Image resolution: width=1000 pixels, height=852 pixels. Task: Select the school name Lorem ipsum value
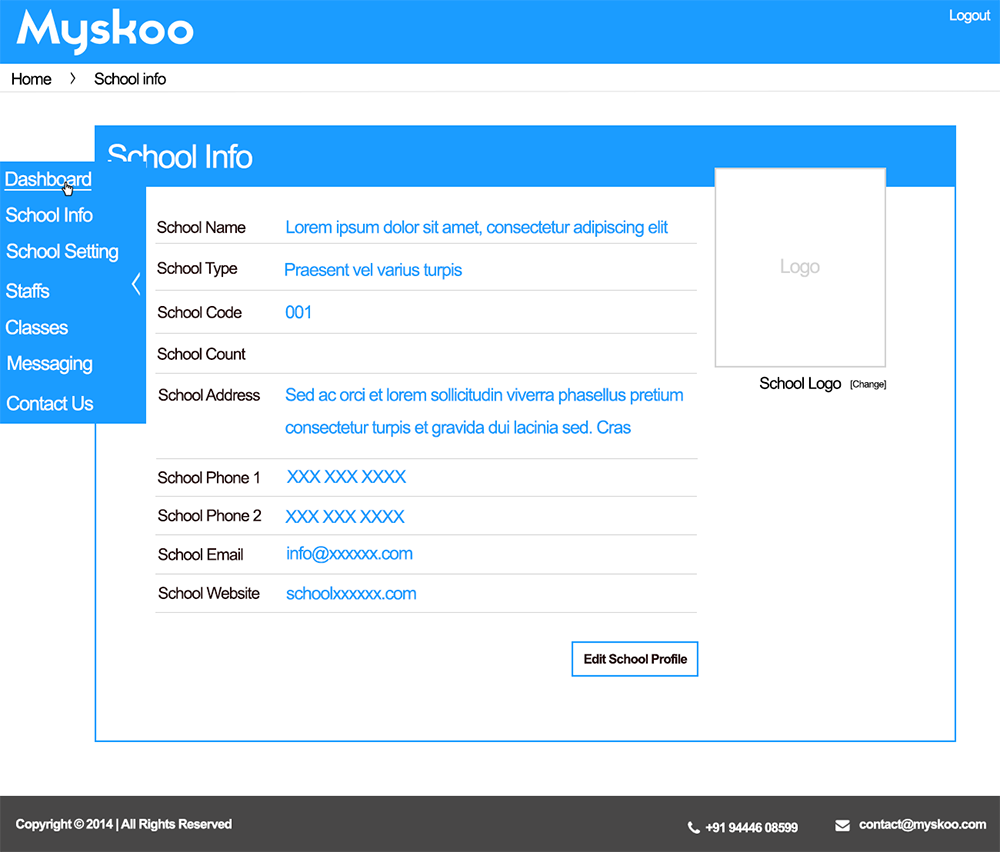(x=476, y=228)
